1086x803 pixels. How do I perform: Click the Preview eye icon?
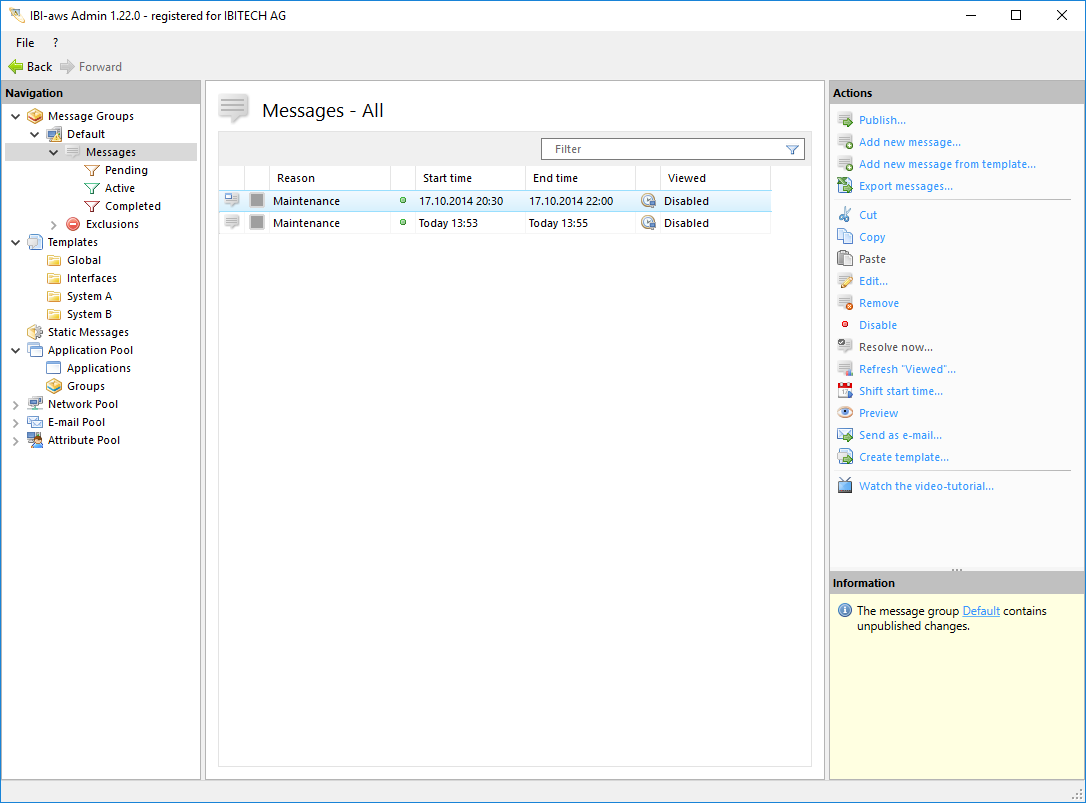coord(845,413)
